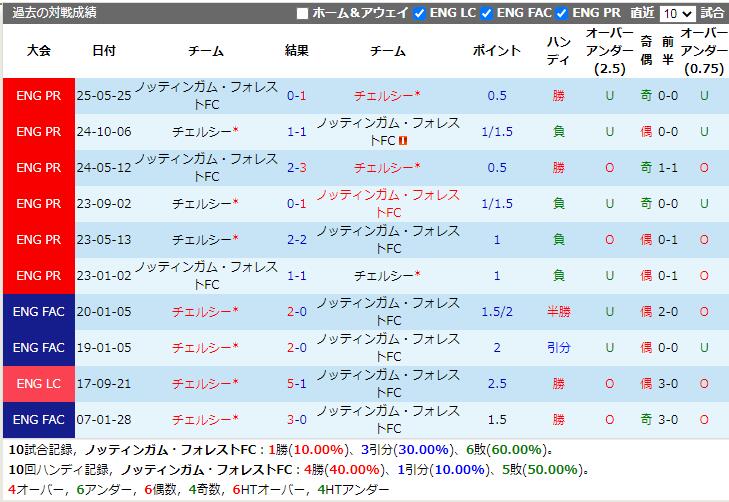
Task: Click red card icon beside Nottingham Forest
Action: [x=402, y=141]
